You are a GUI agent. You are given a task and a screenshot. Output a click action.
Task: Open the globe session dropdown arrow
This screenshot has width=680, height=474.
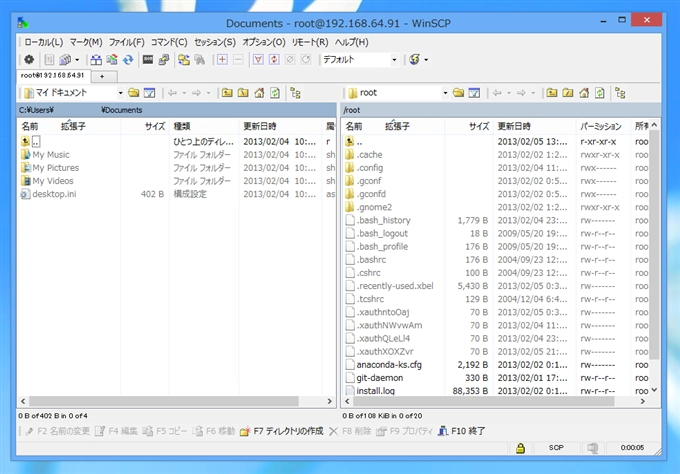(426, 60)
